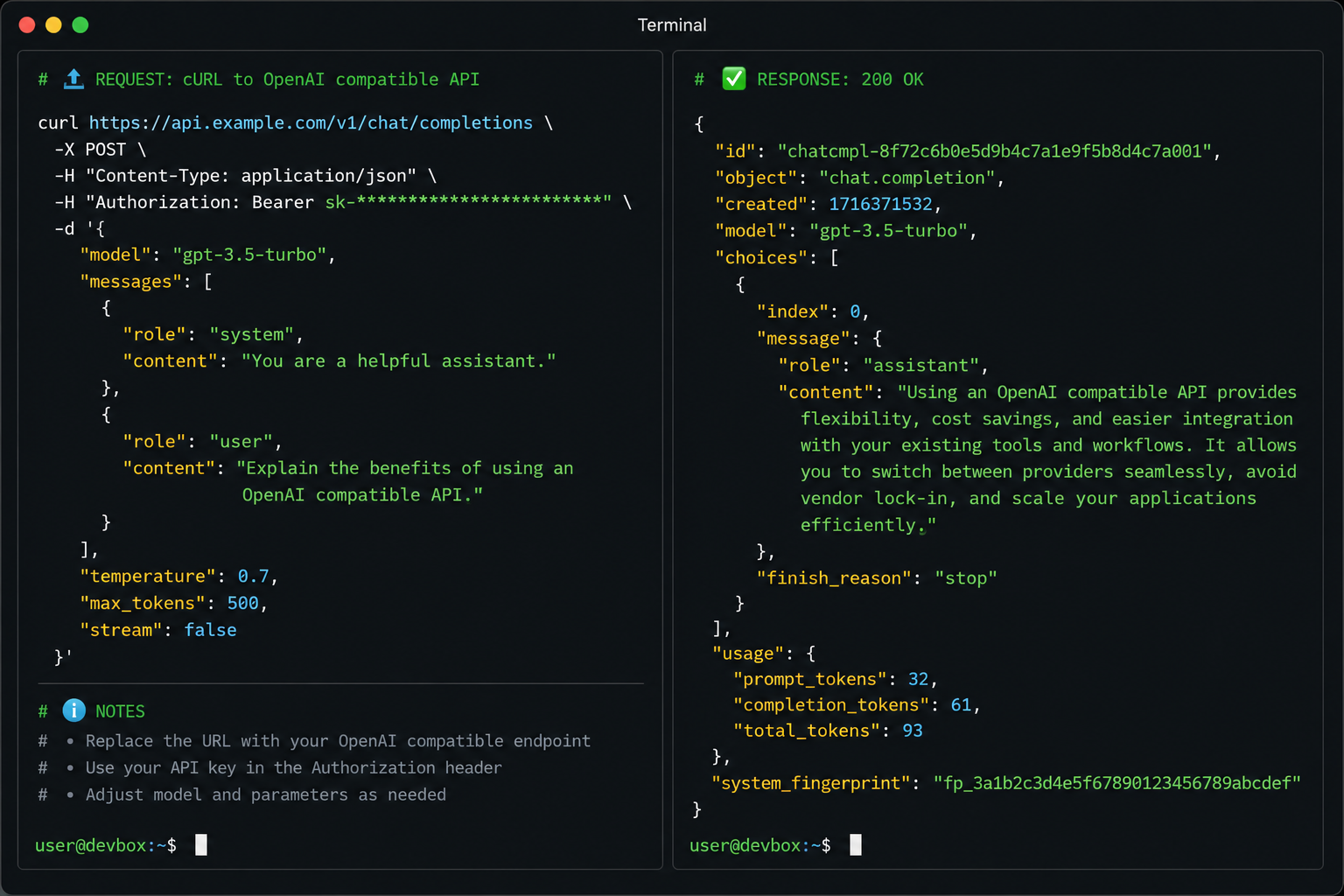The width and height of the screenshot is (1344, 896).
Task: Click the temperature value 0.7
Action: click(253, 576)
